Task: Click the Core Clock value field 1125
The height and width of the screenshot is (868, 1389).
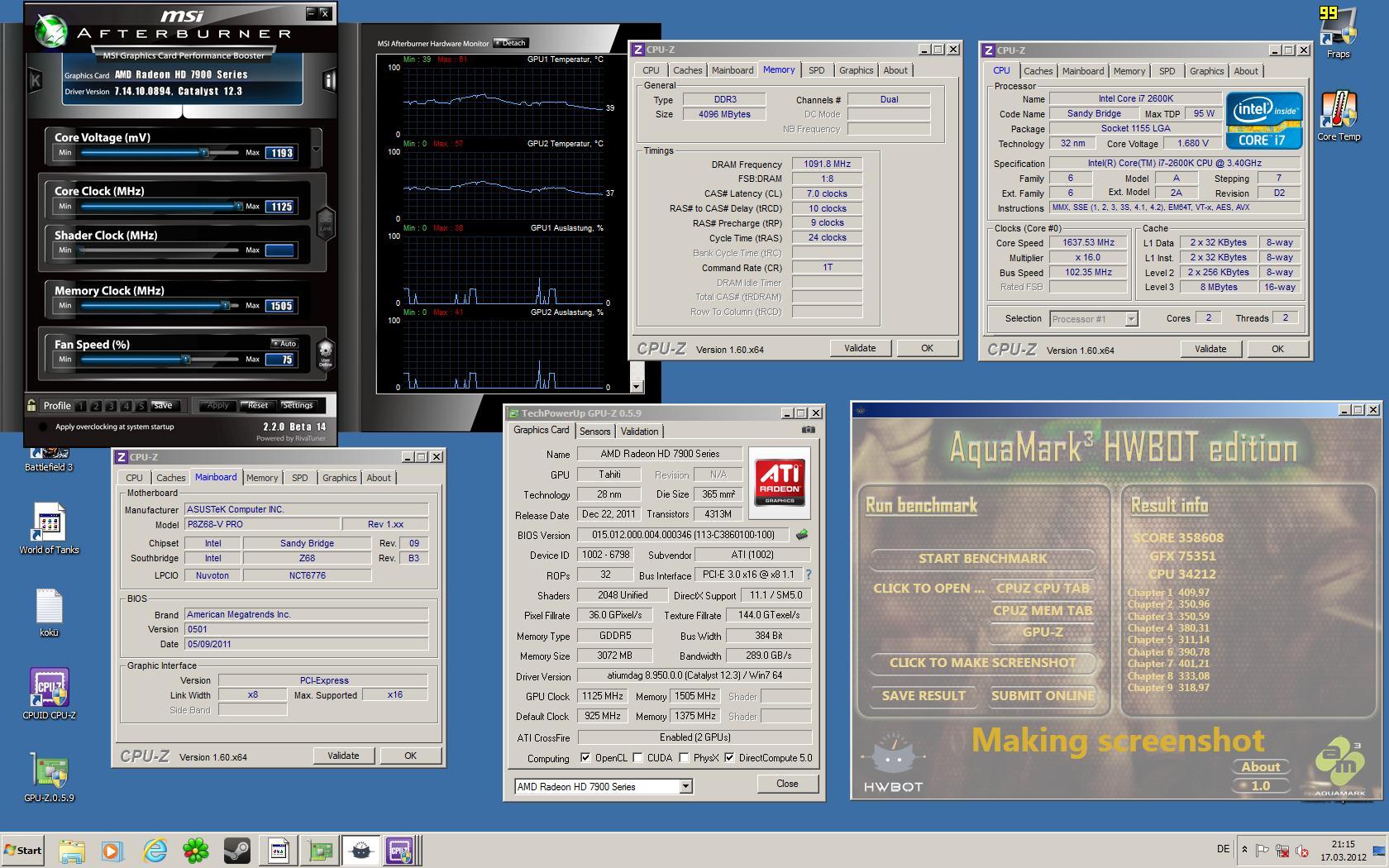Action: coord(280,207)
